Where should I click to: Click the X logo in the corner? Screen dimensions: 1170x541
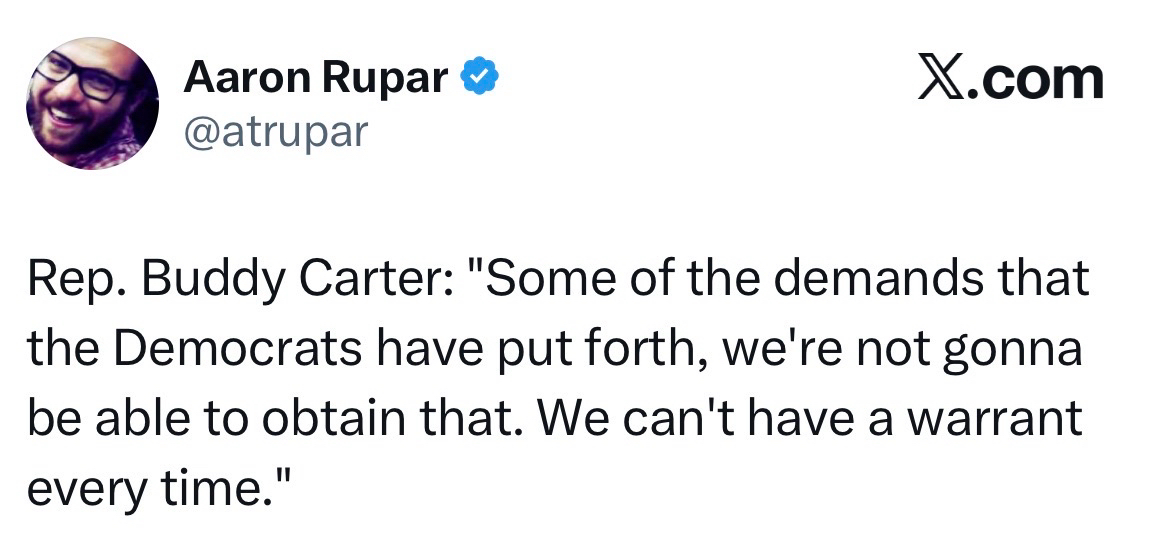tap(945, 80)
